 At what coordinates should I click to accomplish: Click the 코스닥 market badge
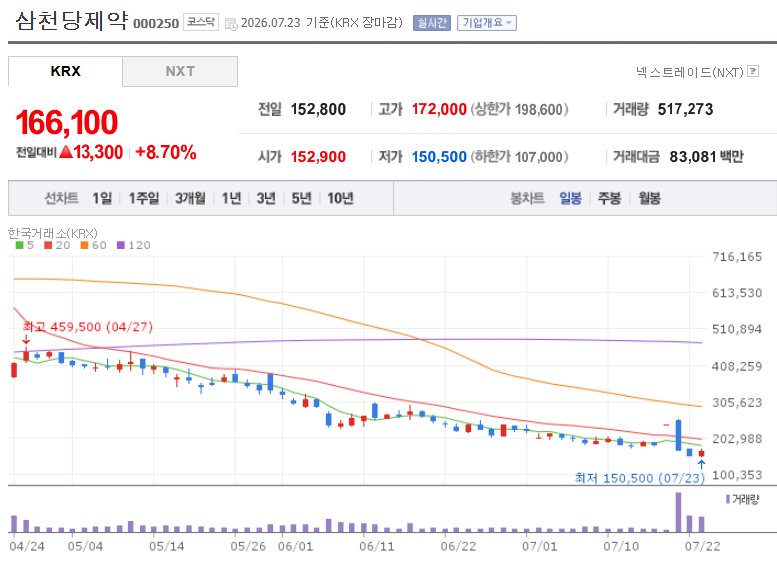point(201,22)
